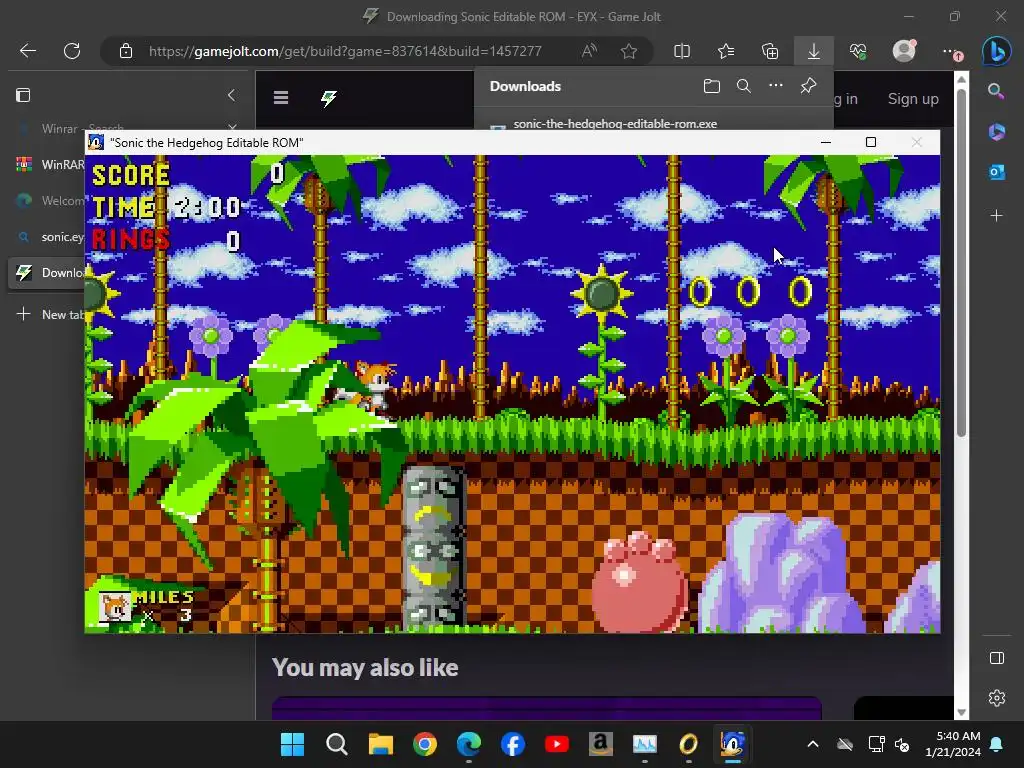Click the MILES lives counter portrait
Screen dimensions: 1024x768
[114, 607]
